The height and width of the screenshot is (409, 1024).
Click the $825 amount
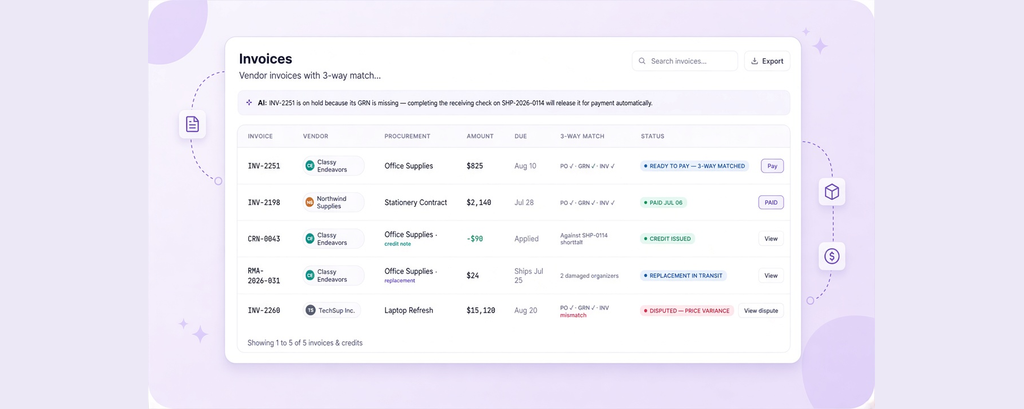tap(475, 166)
